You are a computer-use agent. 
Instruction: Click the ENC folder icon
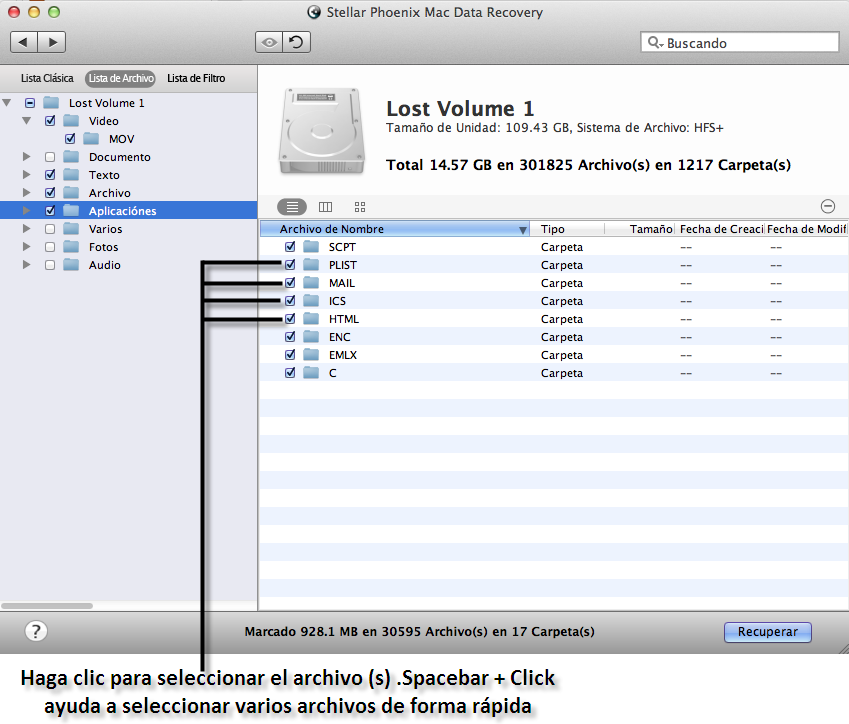(311, 337)
